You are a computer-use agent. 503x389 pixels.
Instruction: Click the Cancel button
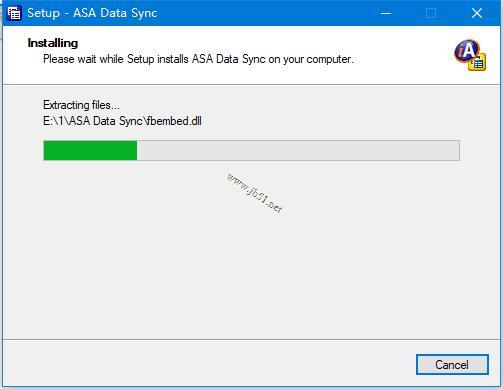(x=452, y=364)
